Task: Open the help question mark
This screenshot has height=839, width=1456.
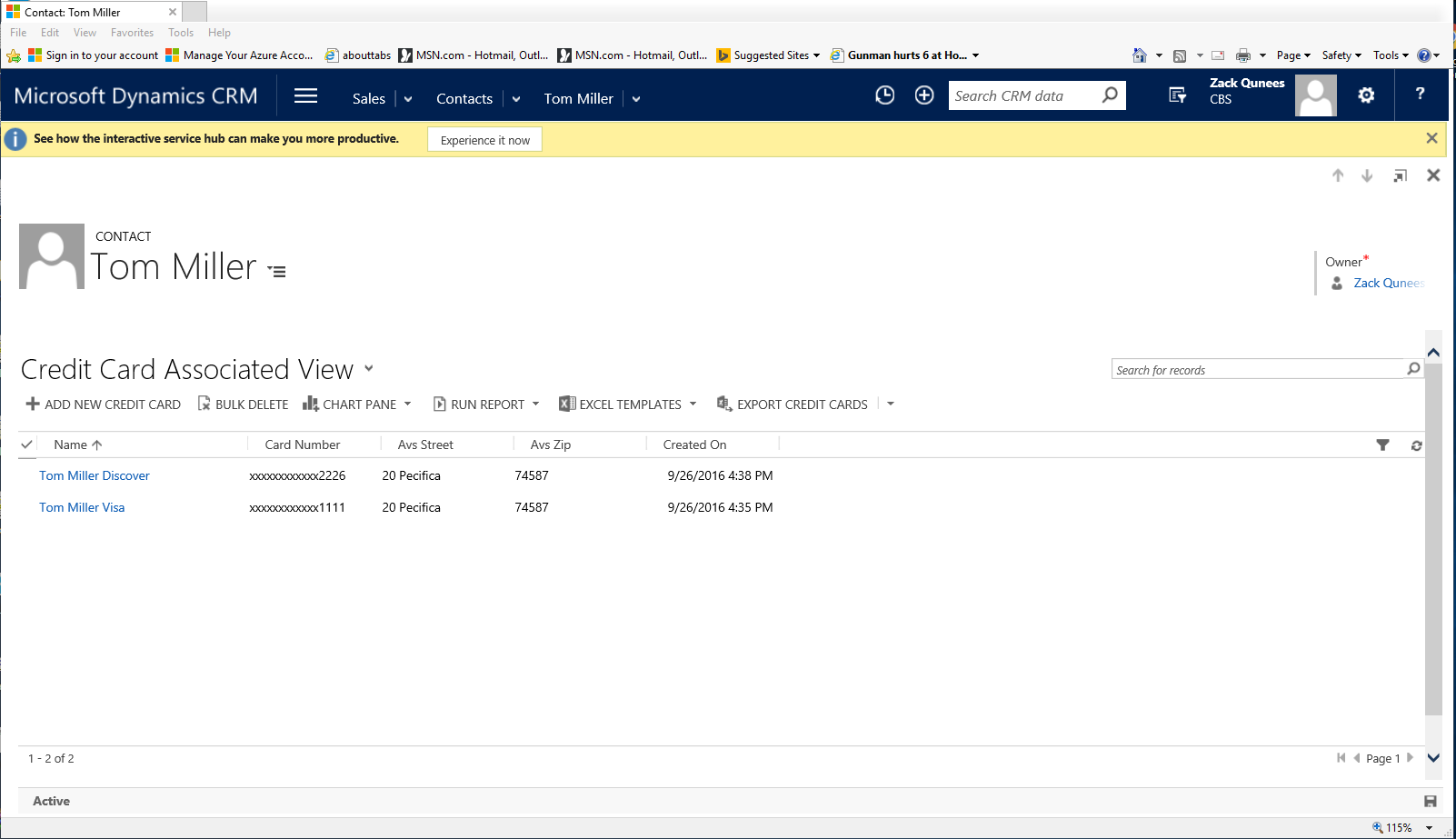Action: coord(1420,94)
